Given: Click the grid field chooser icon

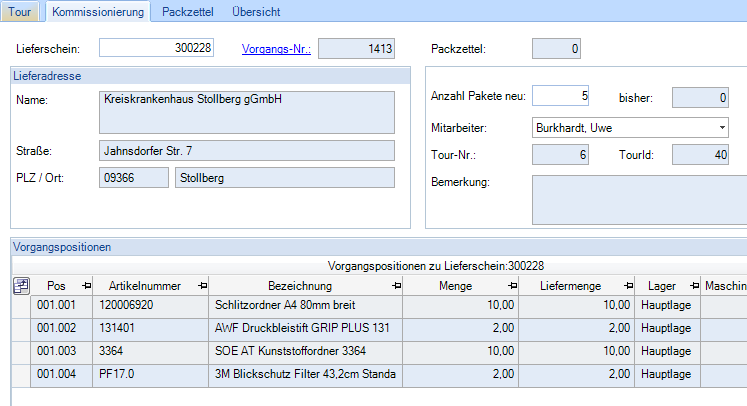Looking at the screenshot, I should click(20, 286).
